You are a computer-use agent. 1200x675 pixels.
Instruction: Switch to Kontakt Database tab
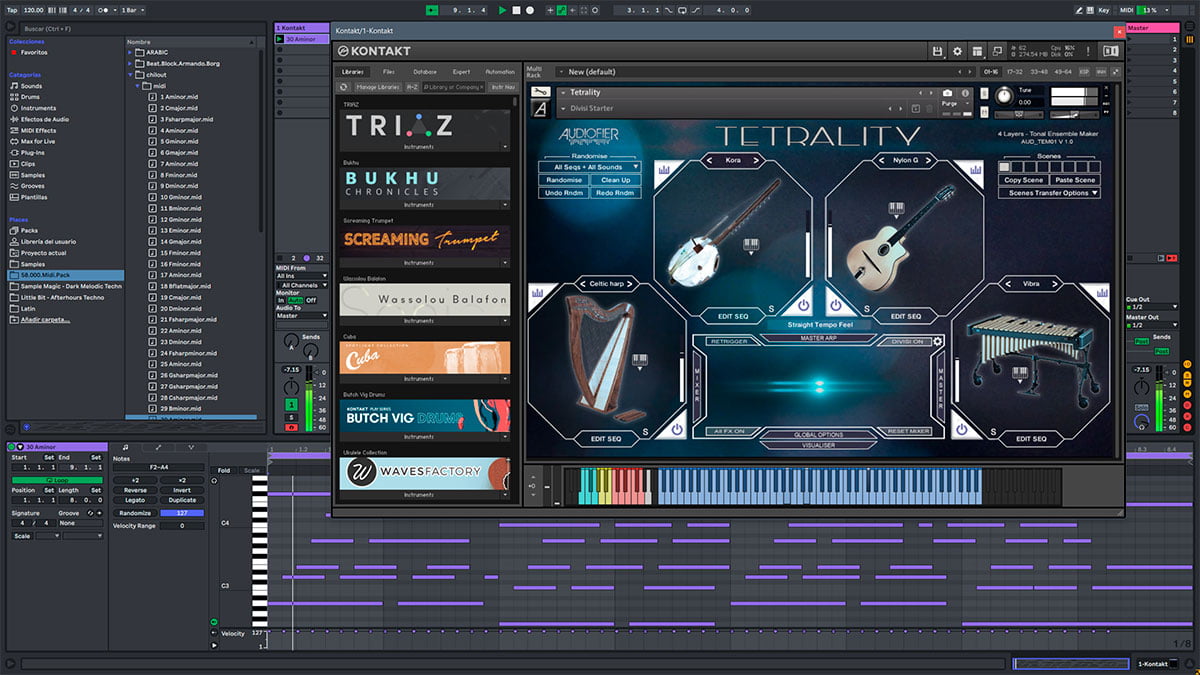424,72
